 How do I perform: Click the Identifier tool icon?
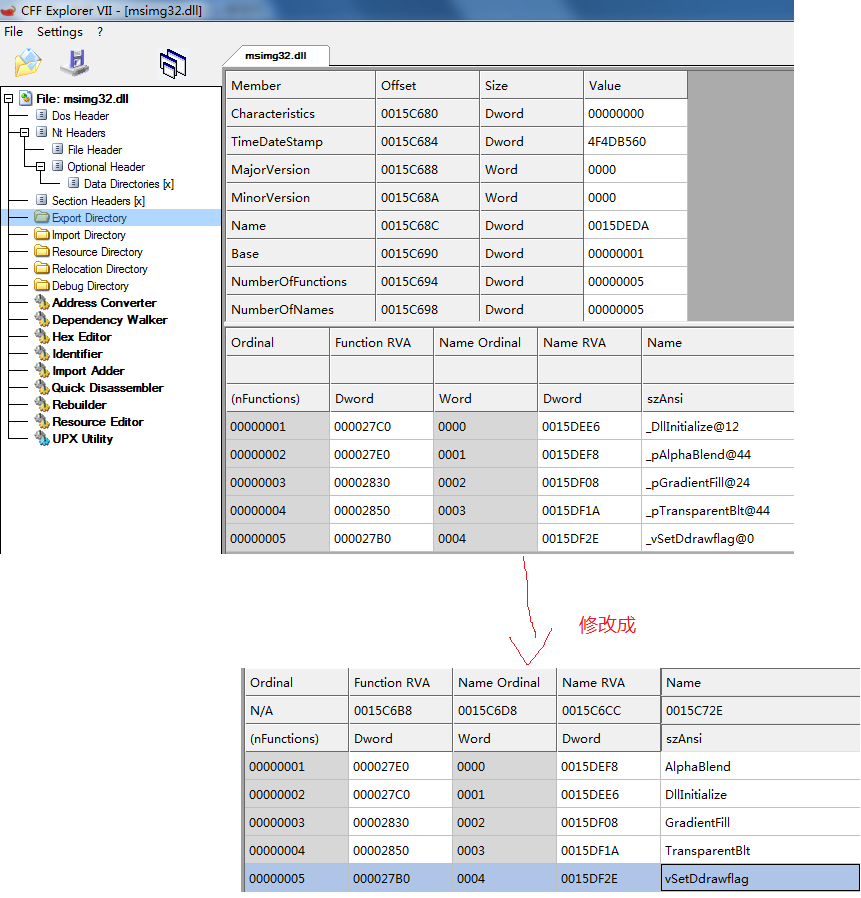coord(42,353)
